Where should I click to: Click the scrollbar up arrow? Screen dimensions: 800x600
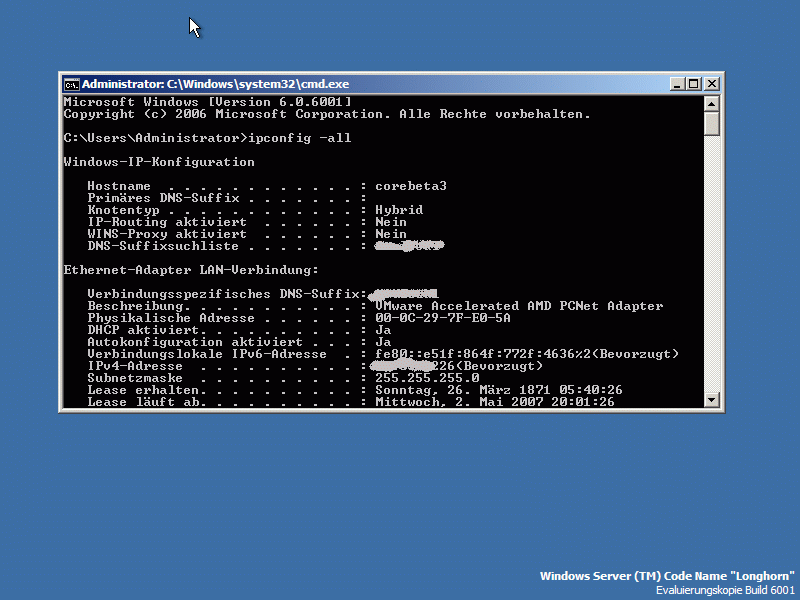pos(711,104)
